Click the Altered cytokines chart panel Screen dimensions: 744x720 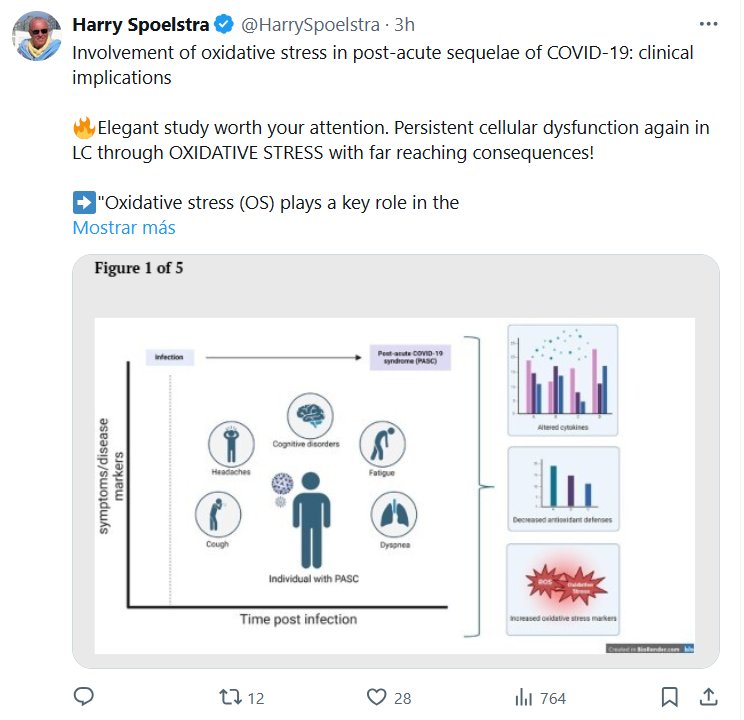[562, 380]
